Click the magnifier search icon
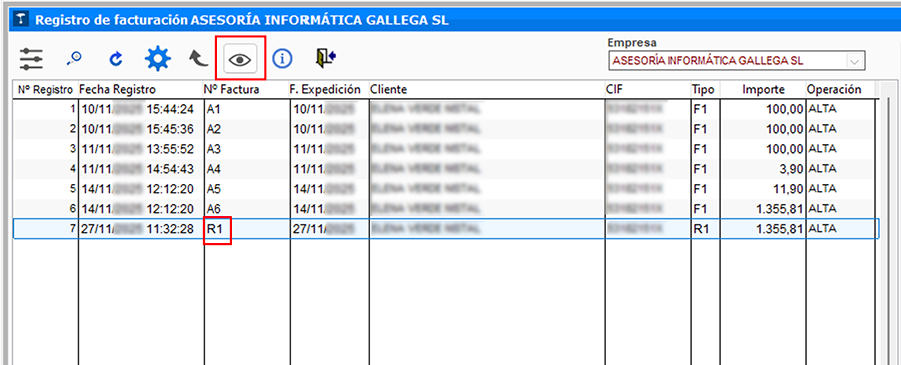Viewport: 901px width, 365px height. pyautogui.click(x=75, y=58)
